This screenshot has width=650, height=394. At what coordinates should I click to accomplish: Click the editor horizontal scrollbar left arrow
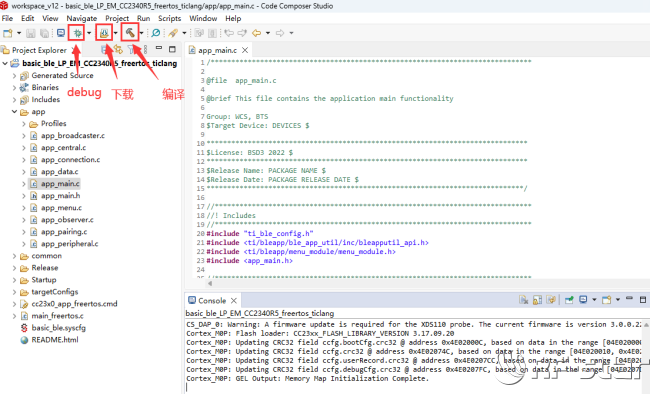(210, 283)
